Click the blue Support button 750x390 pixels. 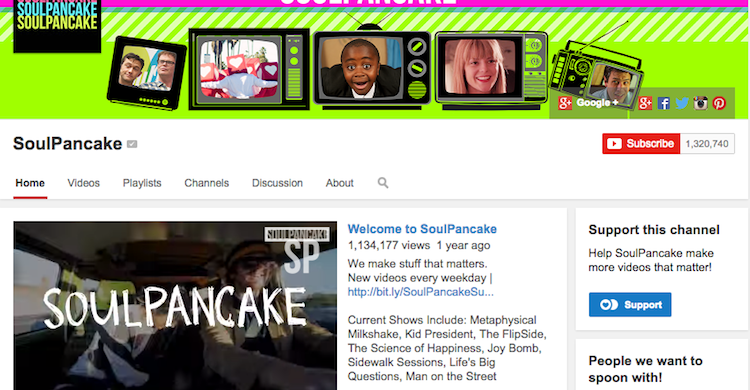tap(630, 305)
